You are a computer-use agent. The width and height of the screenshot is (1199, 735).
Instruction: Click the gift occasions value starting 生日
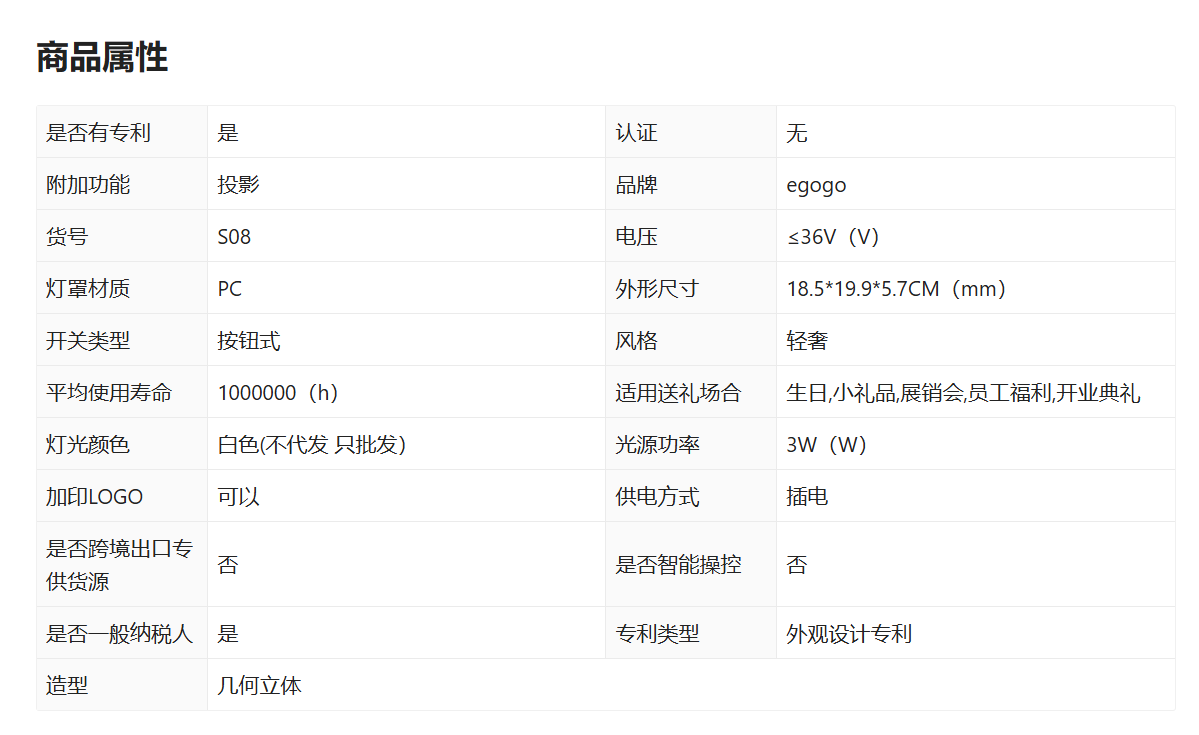point(963,393)
